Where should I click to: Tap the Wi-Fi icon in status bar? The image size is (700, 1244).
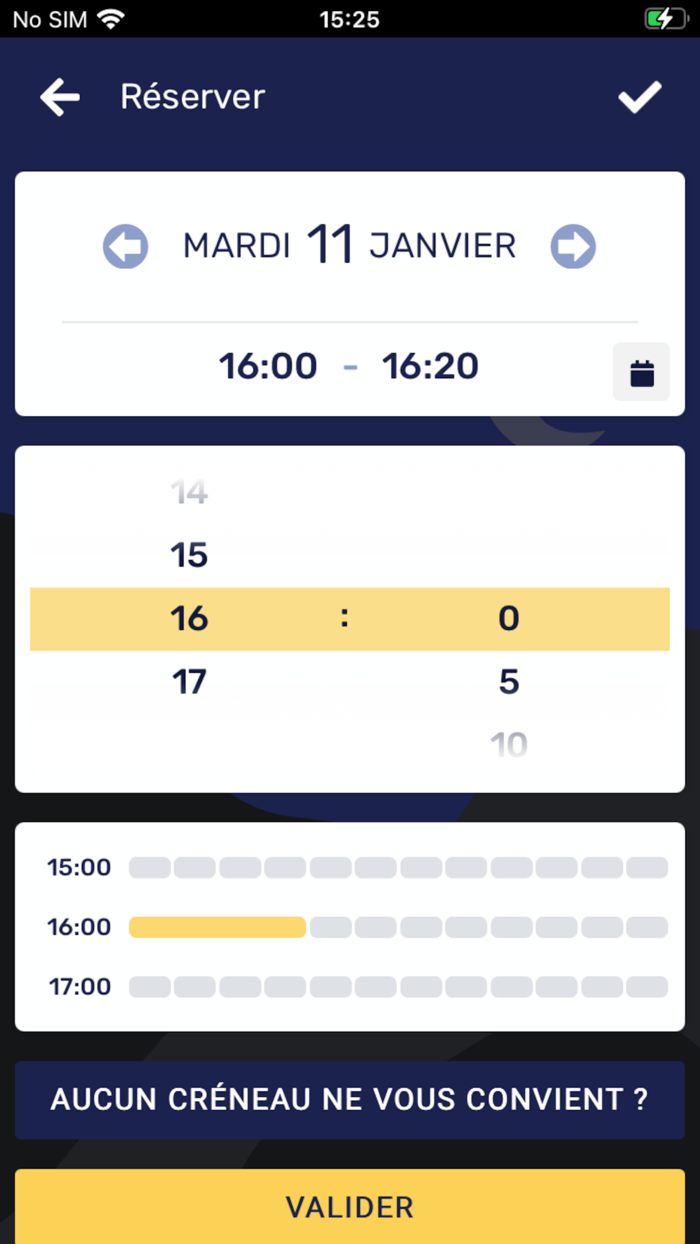(111, 19)
